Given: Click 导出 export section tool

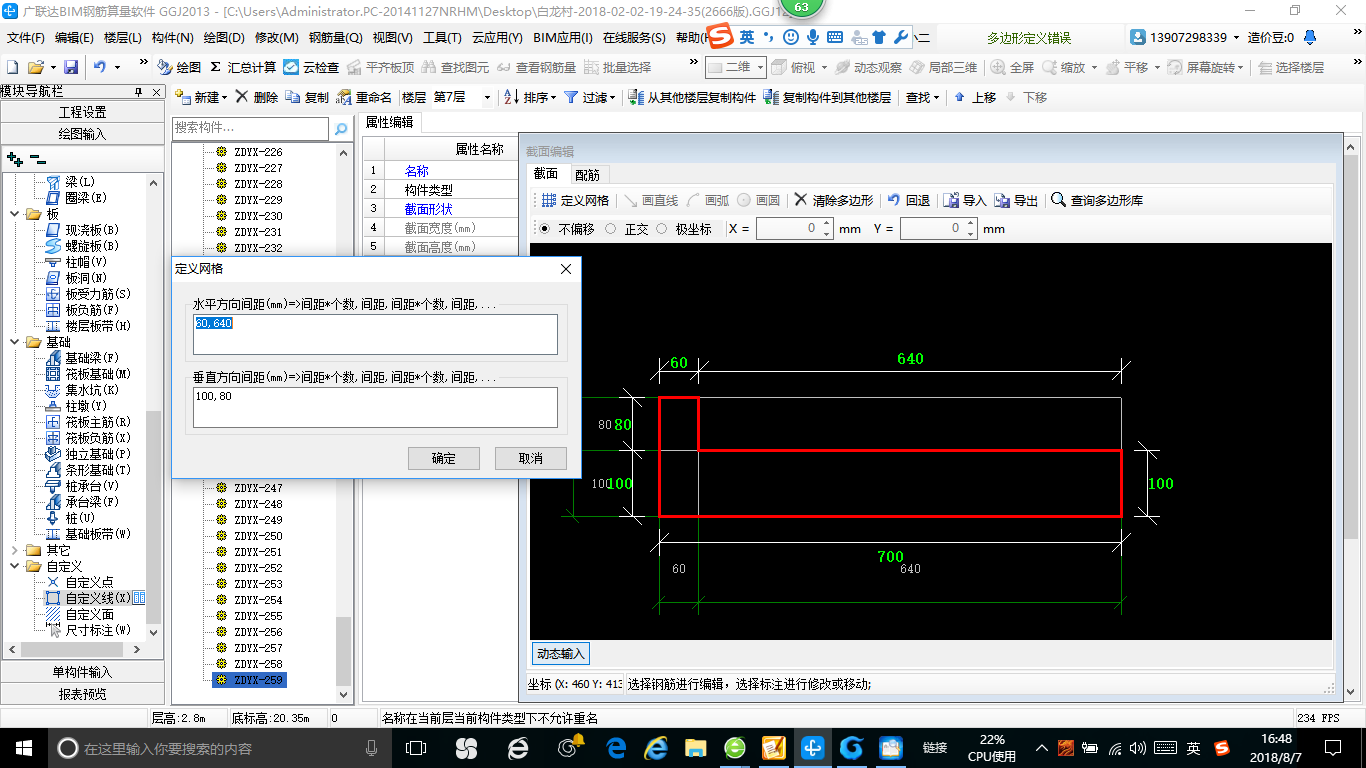Looking at the screenshot, I should [x=1017, y=200].
